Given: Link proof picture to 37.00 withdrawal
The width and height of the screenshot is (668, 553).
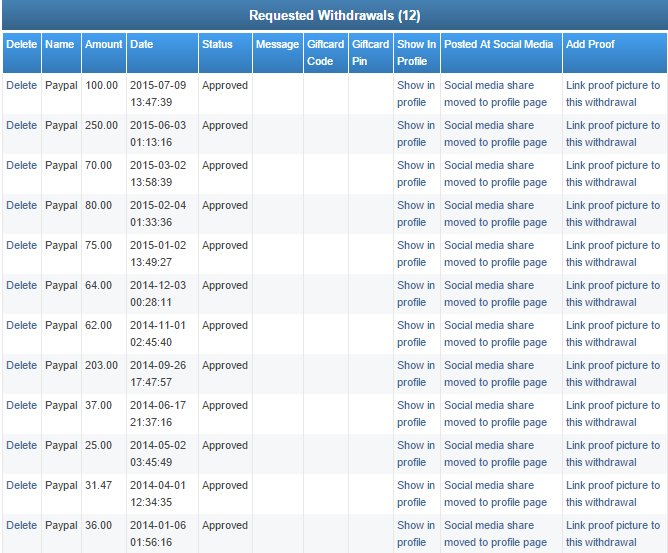Looking at the screenshot, I should (x=613, y=414).
